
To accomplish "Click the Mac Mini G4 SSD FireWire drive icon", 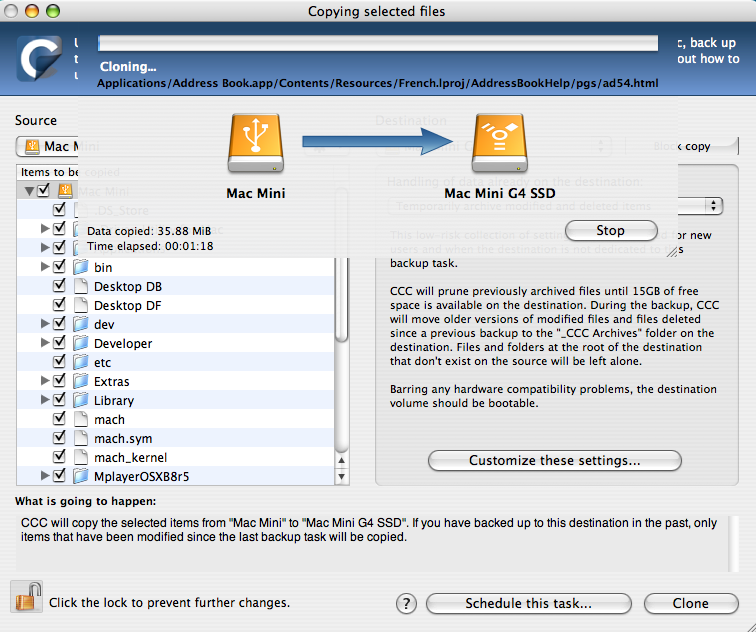I will pos(500,143).
